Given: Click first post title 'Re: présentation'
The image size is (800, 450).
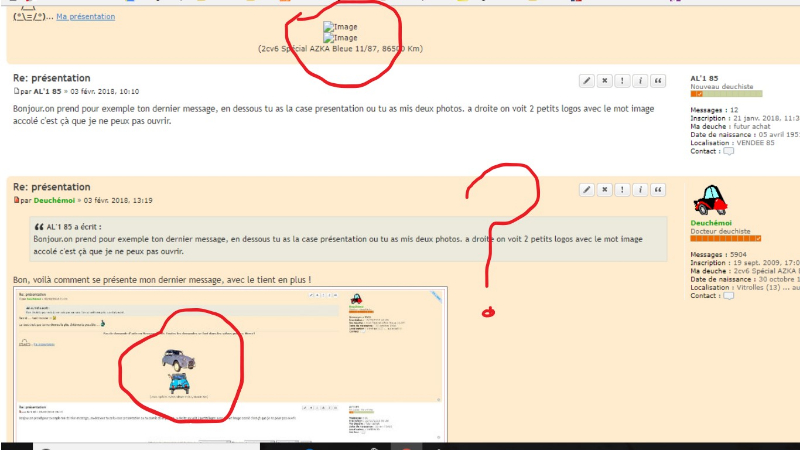Looking at the screenshot, I should (51, 78).
